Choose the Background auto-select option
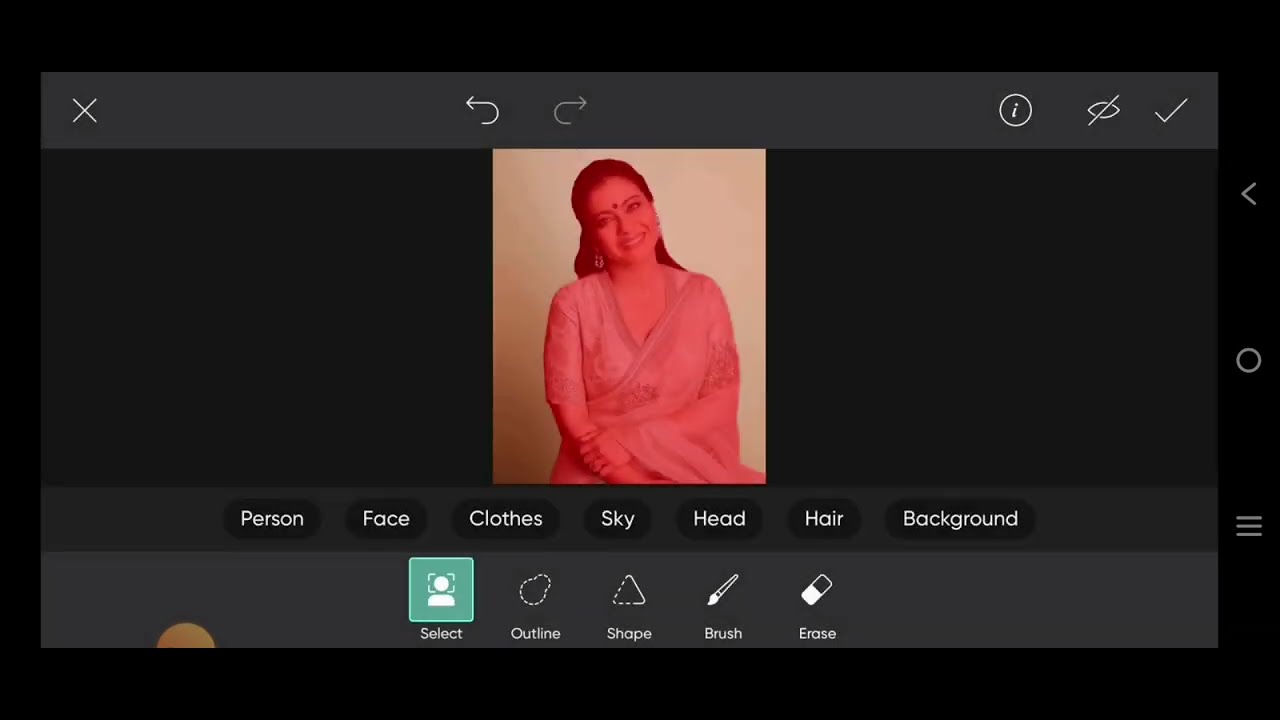This screenshot has width=1280, height=720. click(x=960, y=518)
